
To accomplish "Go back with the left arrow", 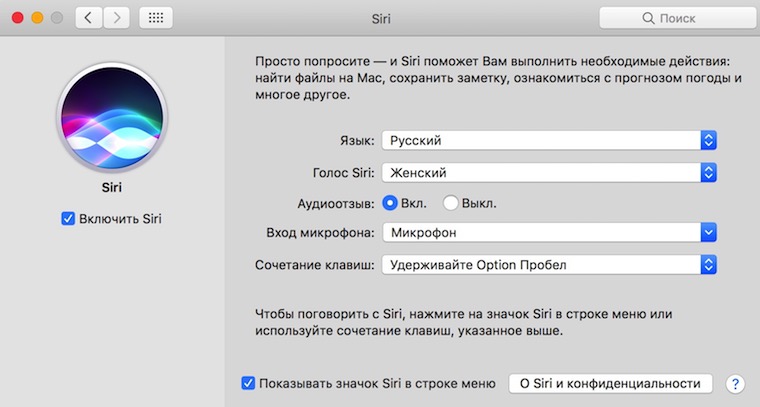I will [90, 18].
